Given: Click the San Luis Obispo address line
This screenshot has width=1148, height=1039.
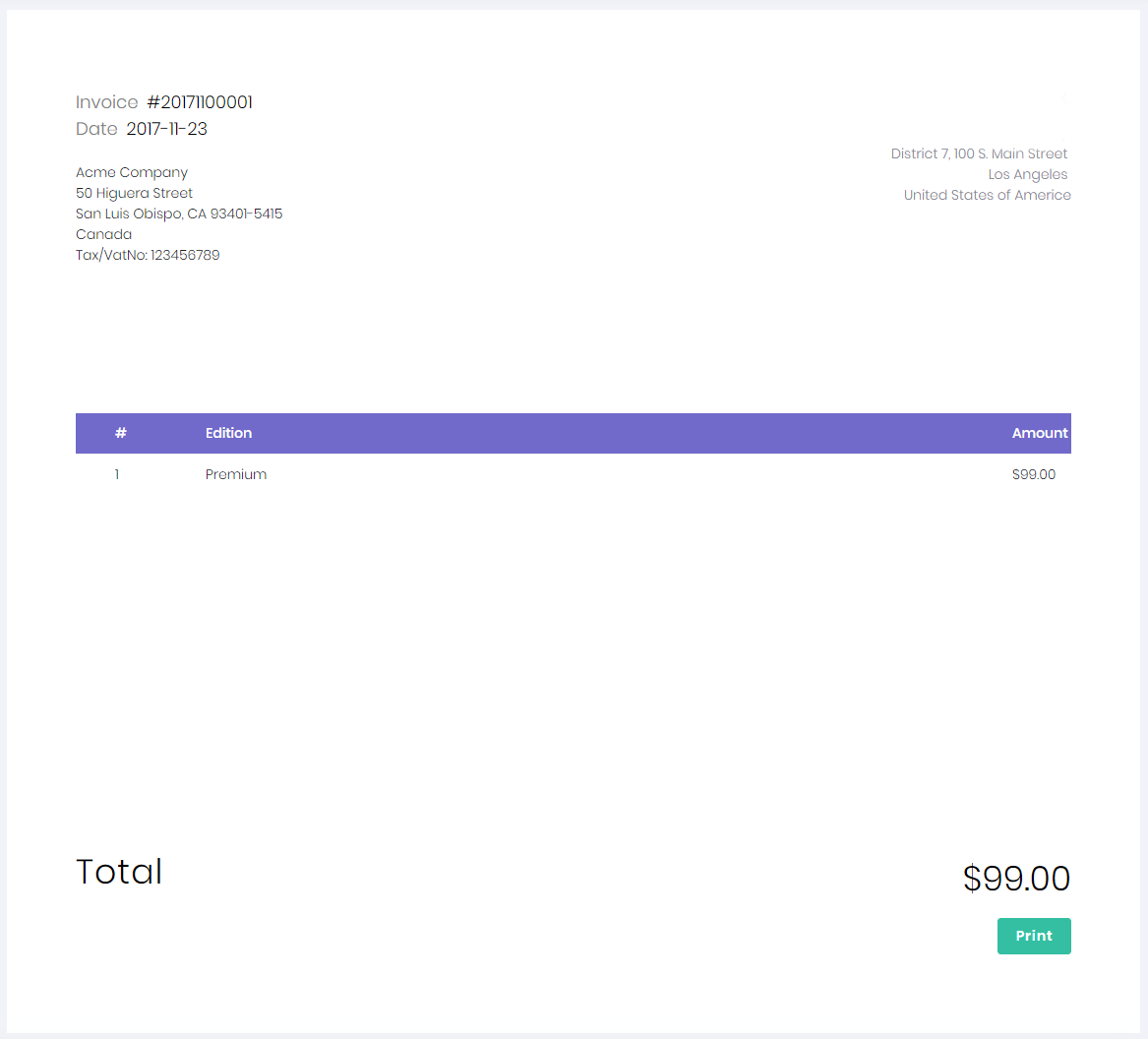Looking at the screenshot, I should point(179,214).
